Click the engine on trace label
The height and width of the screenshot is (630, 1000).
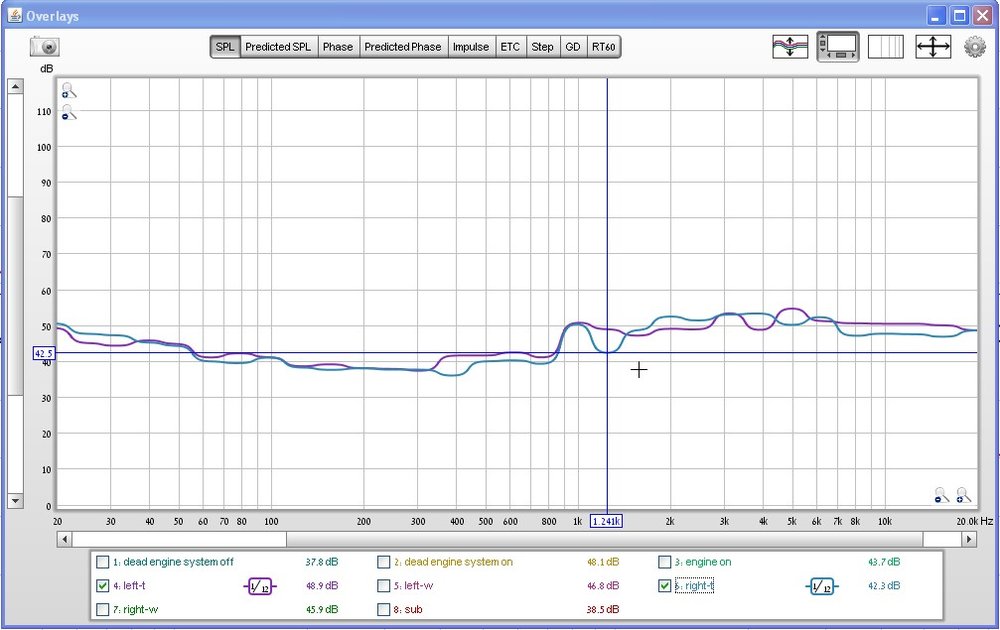[703, 562]
